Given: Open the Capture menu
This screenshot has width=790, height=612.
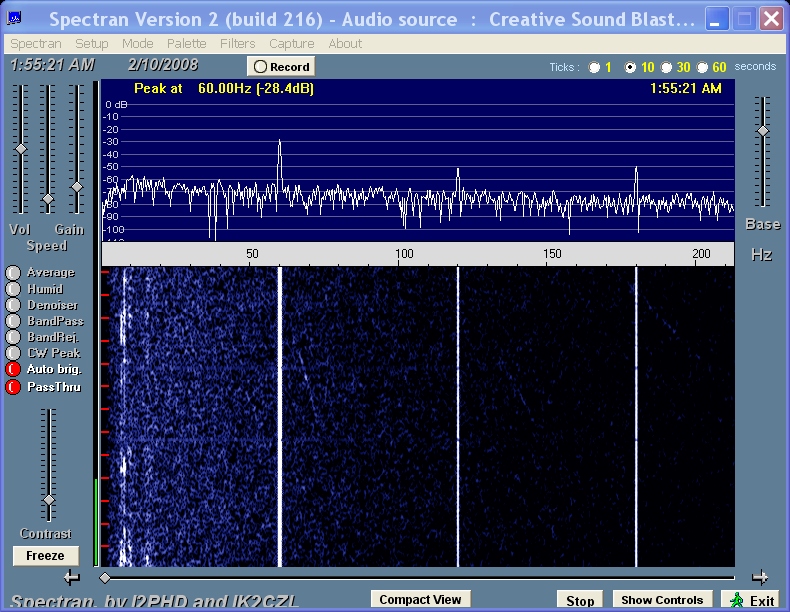Looking at the screenshot, I should pyautogui.click(x=291, y=44).
